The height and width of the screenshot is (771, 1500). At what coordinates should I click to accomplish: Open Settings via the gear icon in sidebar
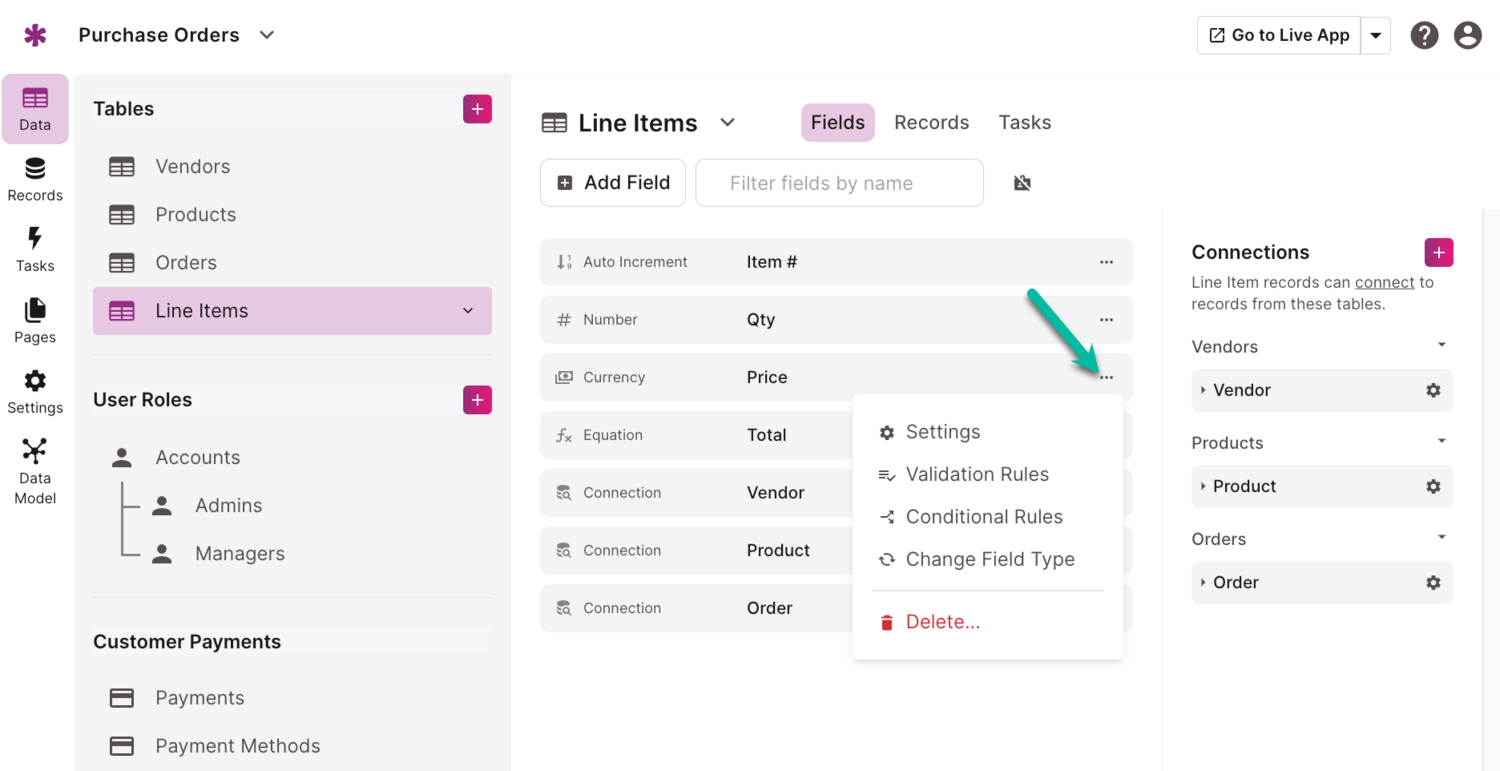pyautogui.click(x=35, y=390)
